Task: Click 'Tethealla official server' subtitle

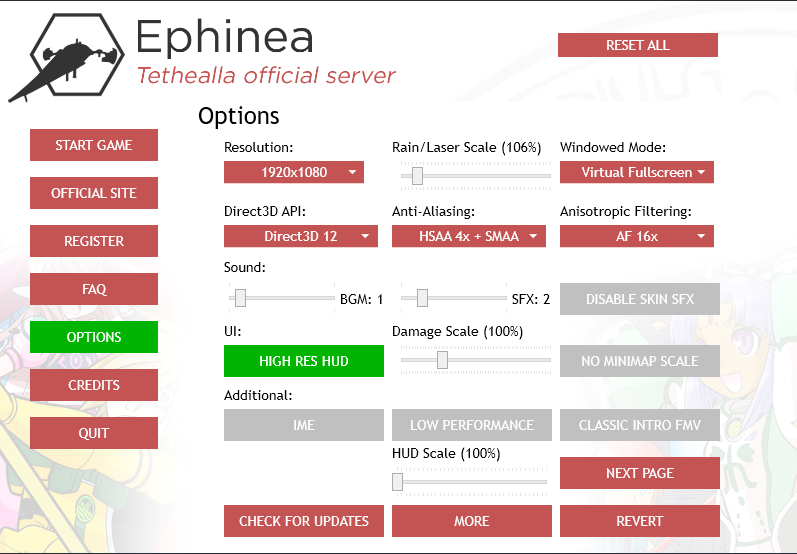Action: click(266, 76)
